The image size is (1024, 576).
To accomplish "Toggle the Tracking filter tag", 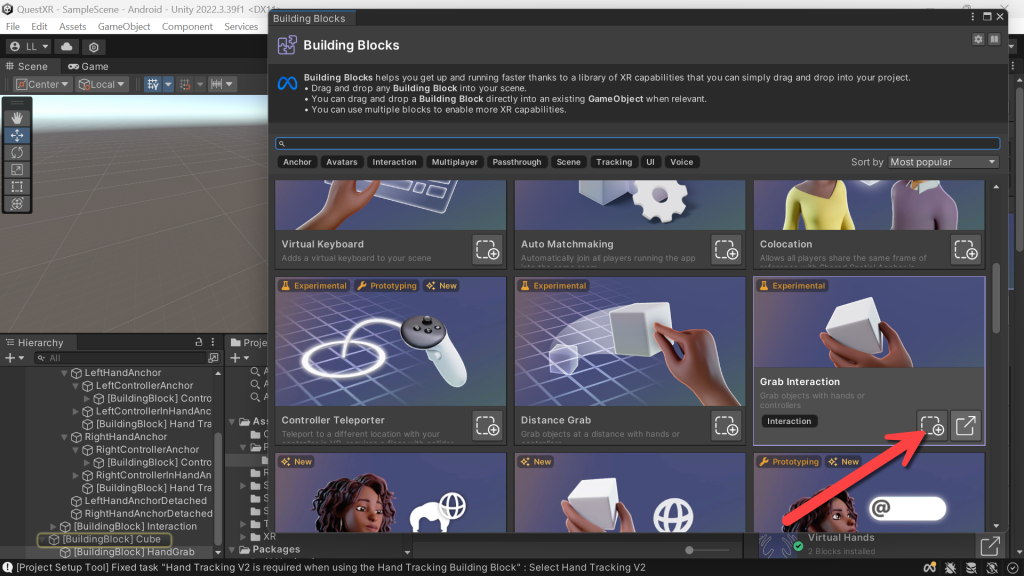I will pos(614,162).
